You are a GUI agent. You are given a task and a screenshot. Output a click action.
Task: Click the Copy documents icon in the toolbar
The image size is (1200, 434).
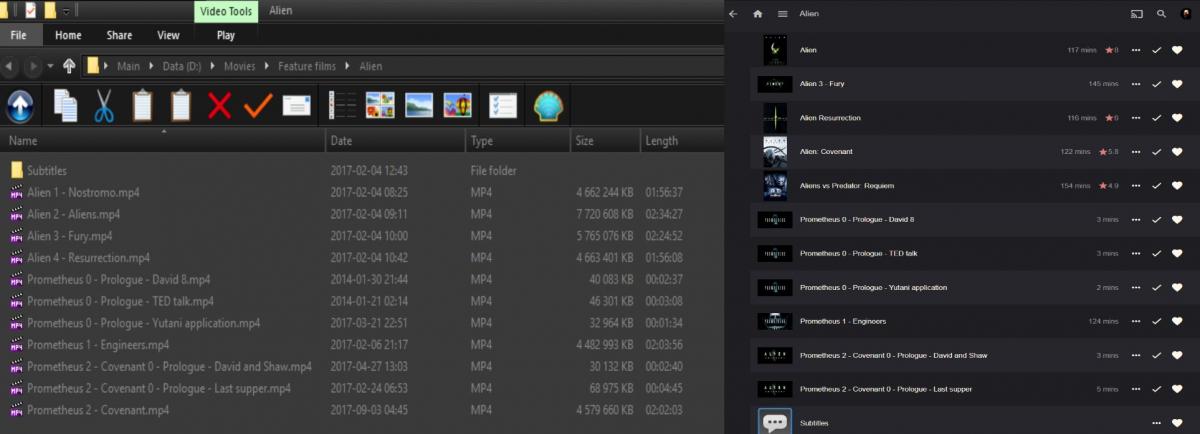click(x=65, y=105)
